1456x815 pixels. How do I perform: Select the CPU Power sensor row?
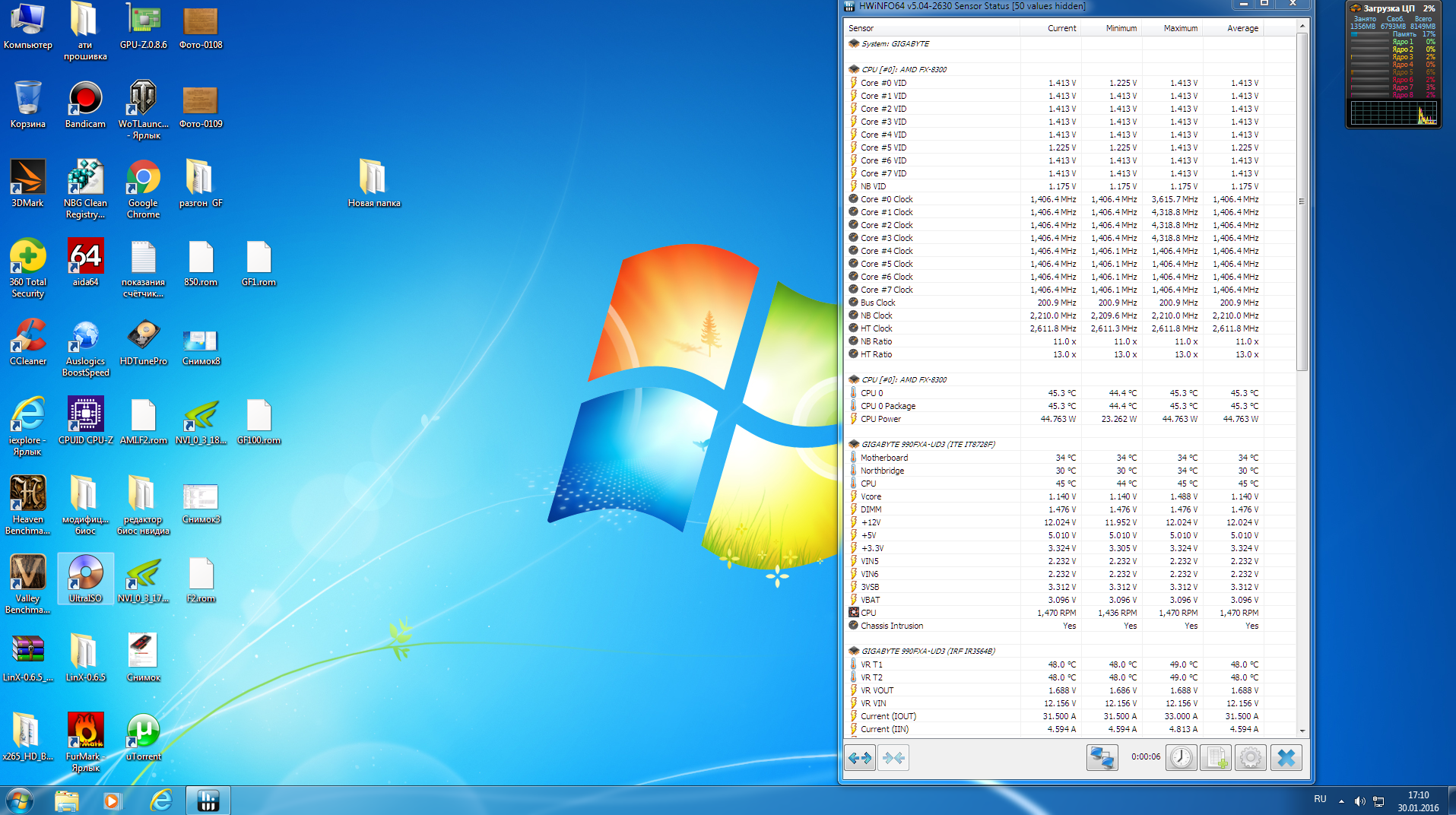[1070, 419]
